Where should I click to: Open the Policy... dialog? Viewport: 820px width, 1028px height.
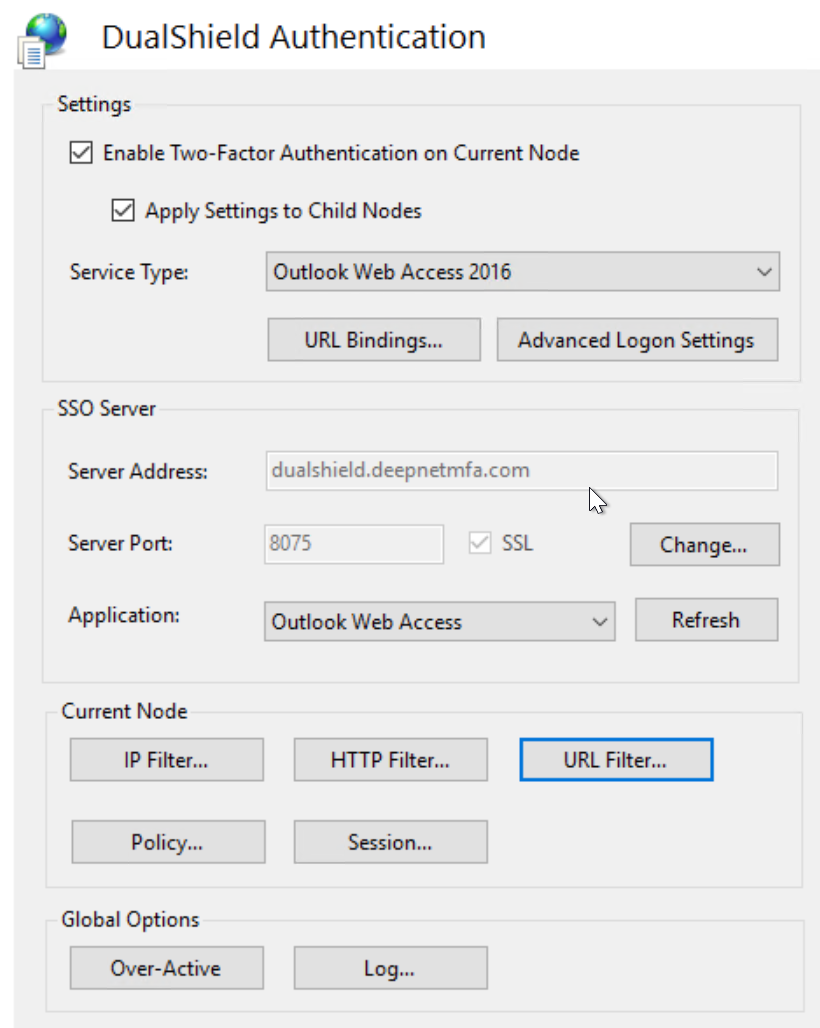point(168,842)
